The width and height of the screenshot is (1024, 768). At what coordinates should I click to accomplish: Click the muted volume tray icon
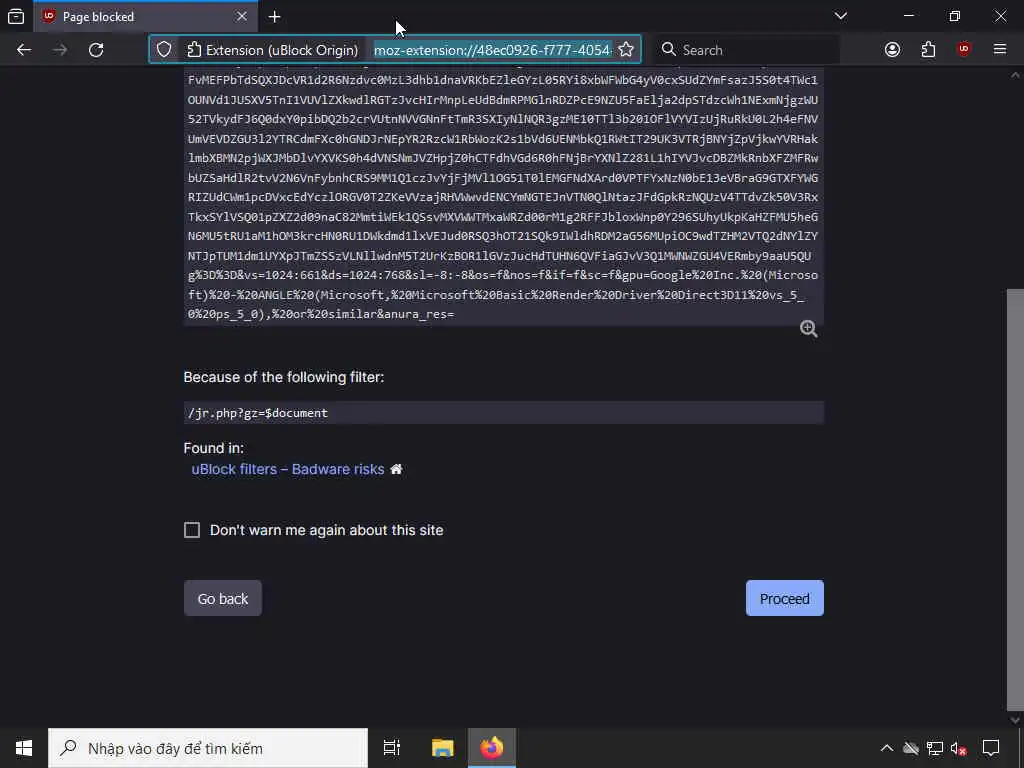click(x=959, y=748)
